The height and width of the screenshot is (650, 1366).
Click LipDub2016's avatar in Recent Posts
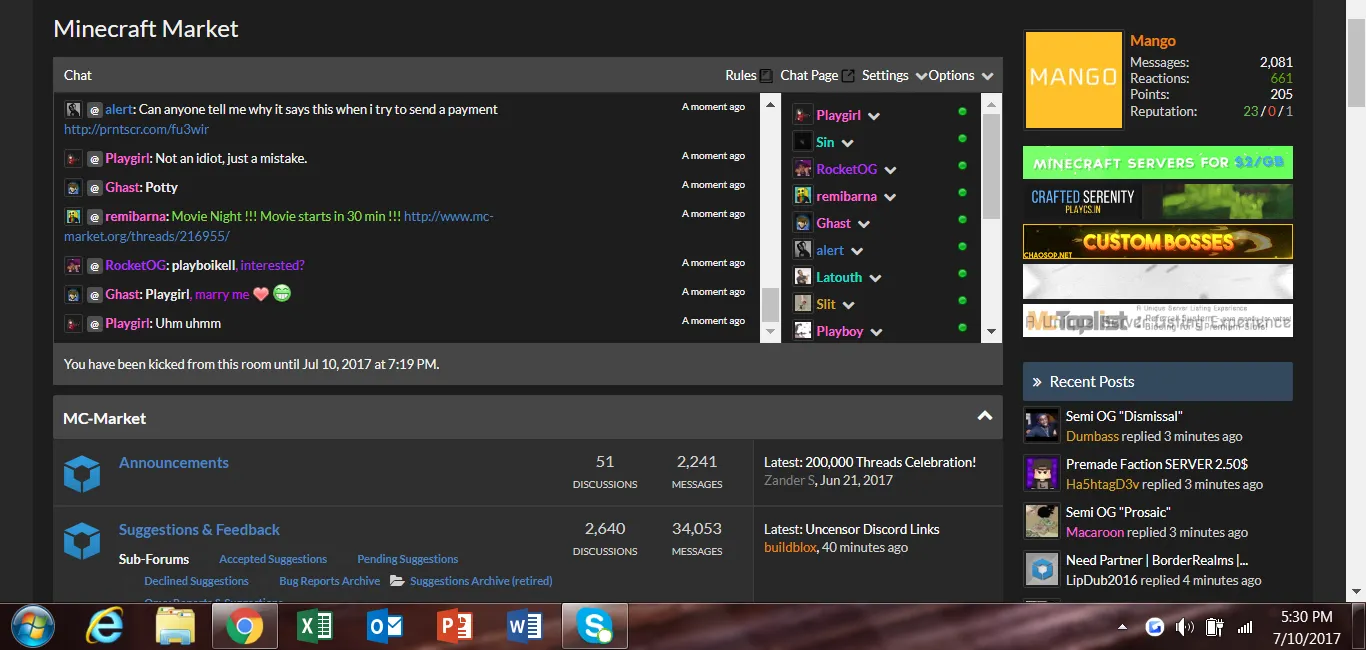[1042, 569]
